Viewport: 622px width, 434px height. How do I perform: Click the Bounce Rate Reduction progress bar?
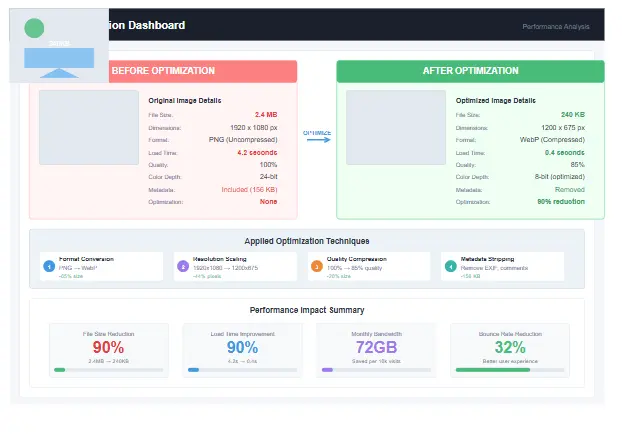508,369
